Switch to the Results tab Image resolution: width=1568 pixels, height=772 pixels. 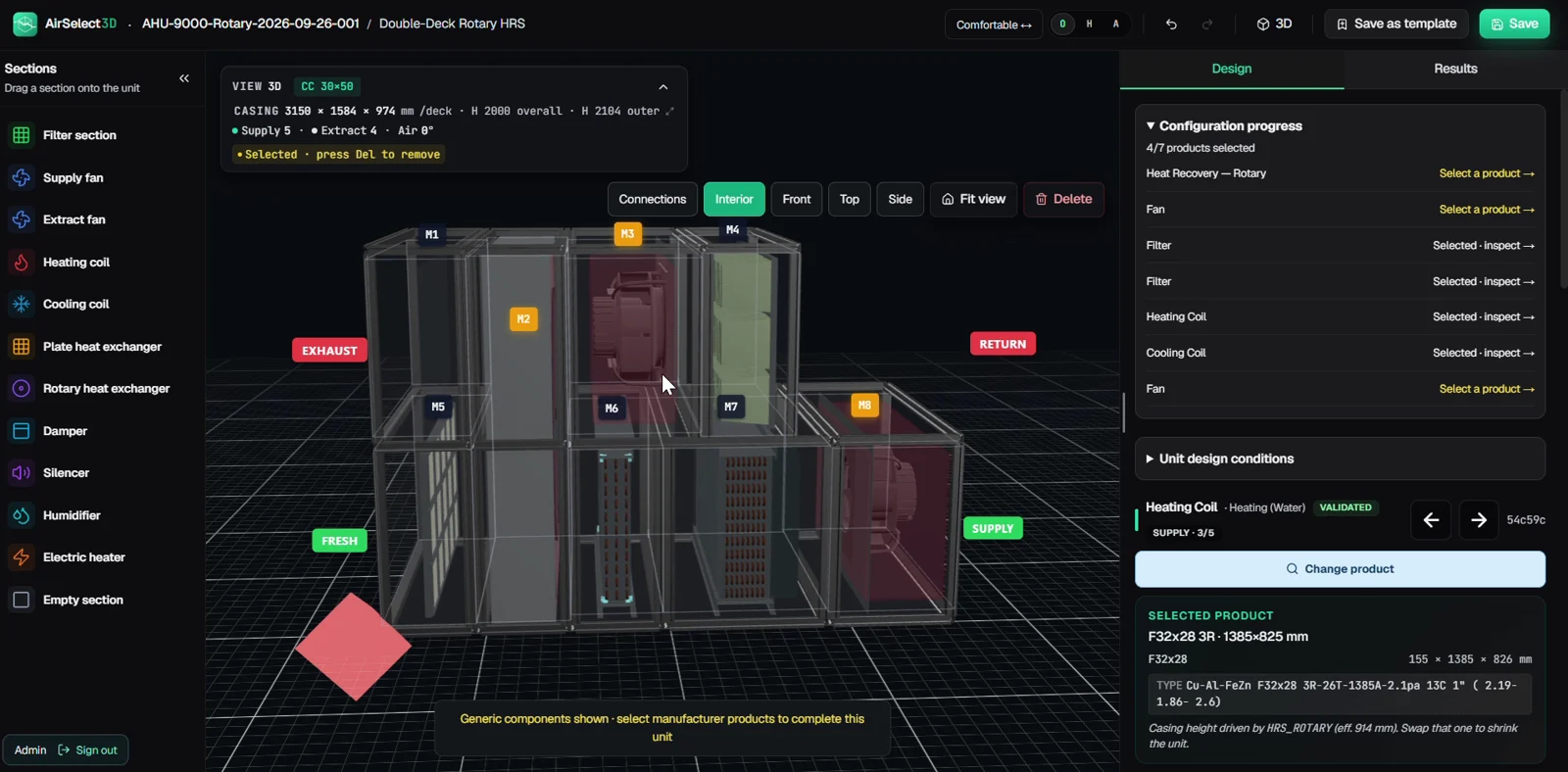(x=1455, y=69)
